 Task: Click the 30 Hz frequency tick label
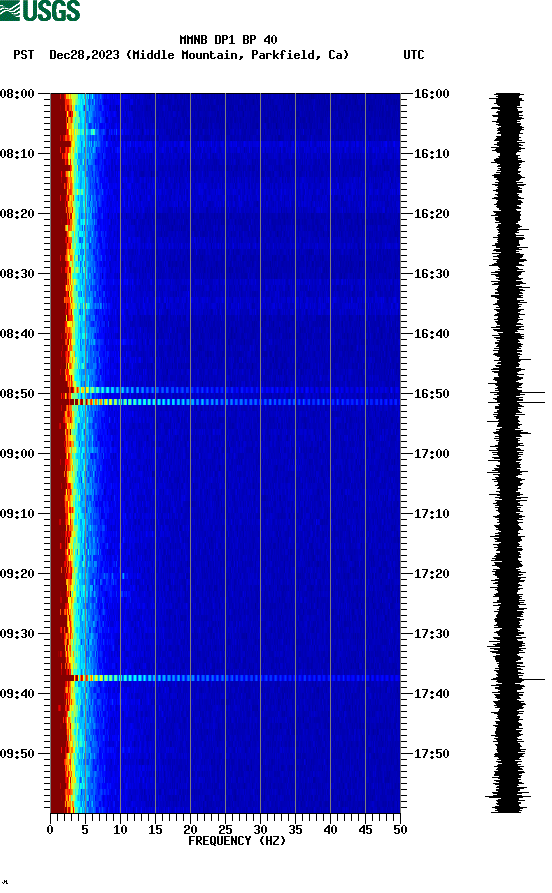260,830
